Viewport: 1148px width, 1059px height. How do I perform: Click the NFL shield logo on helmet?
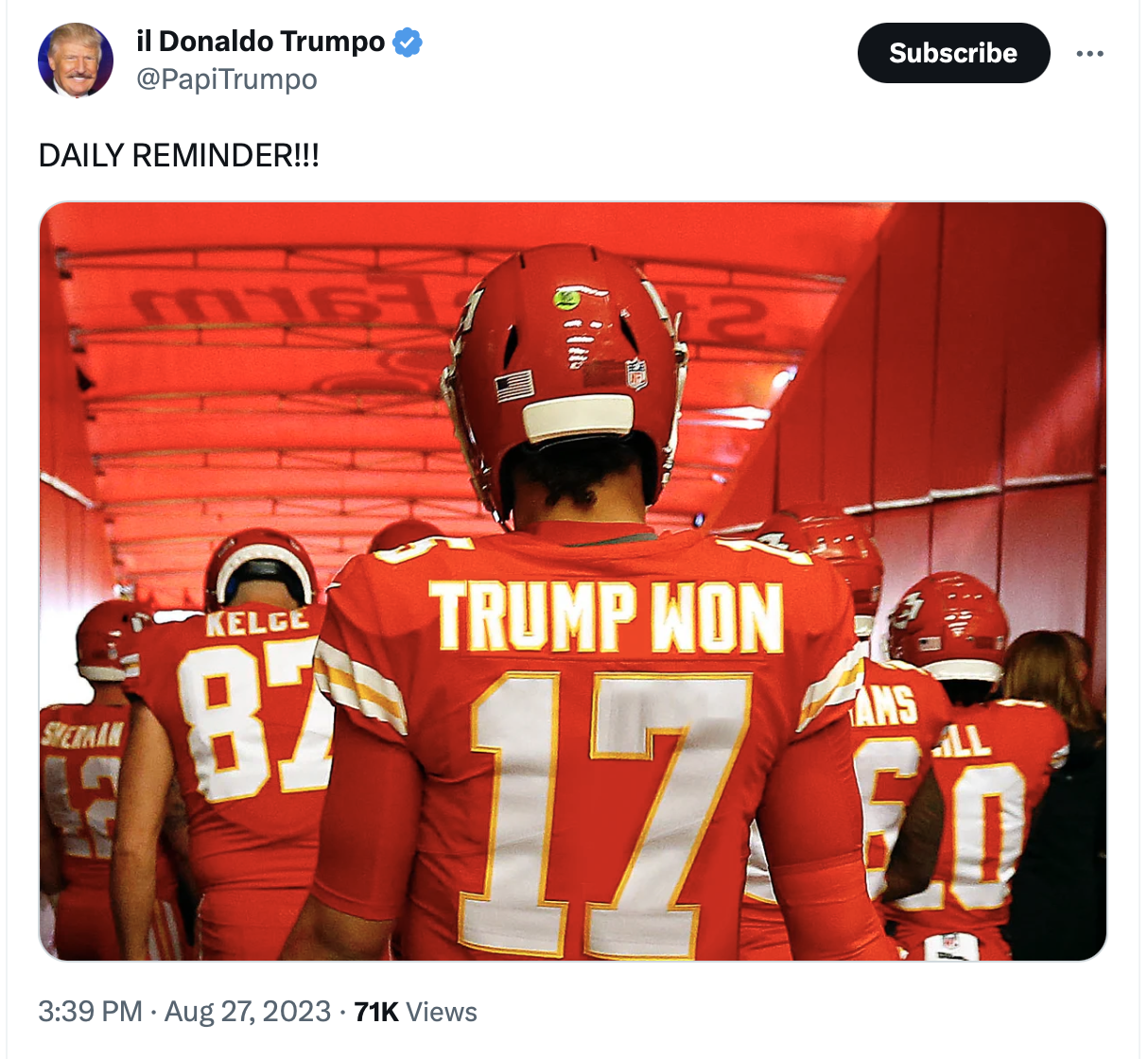(x=636, y=374)
